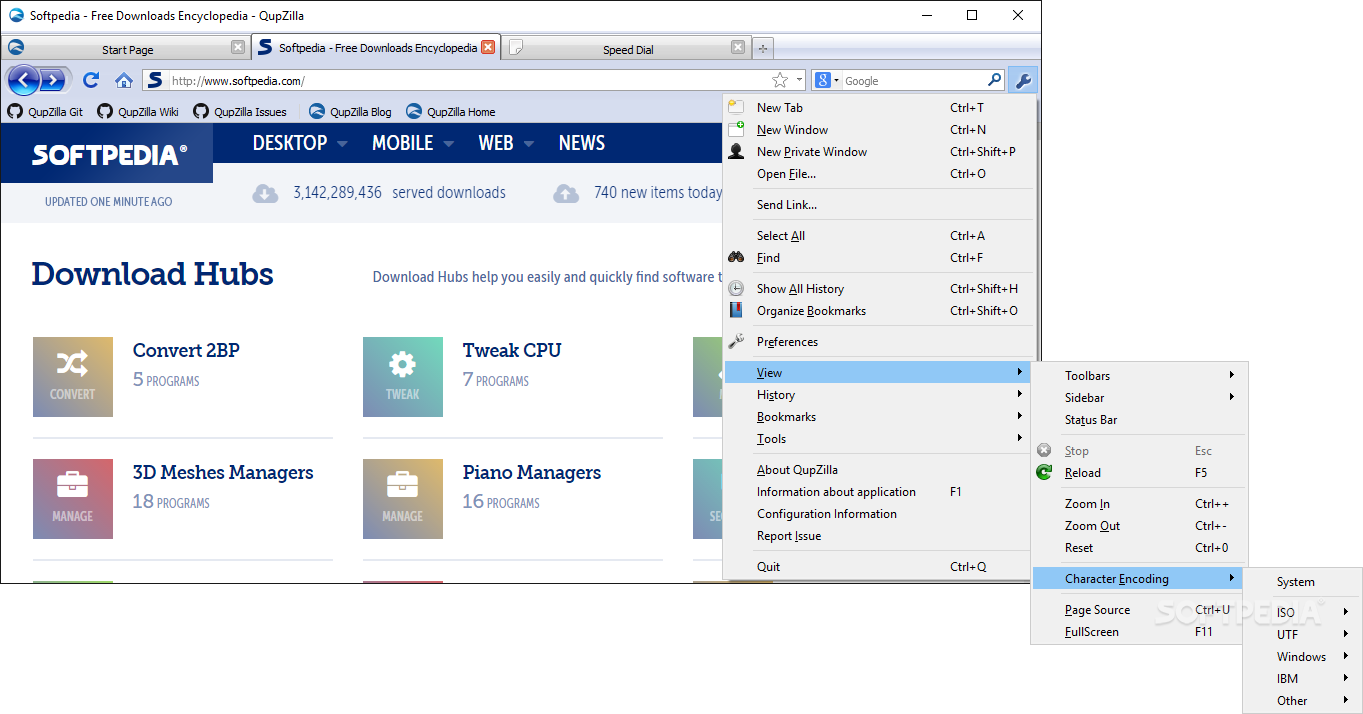Open the QupZilla Home bookmark
The image size is (1363, 714).
pos(450,112)
